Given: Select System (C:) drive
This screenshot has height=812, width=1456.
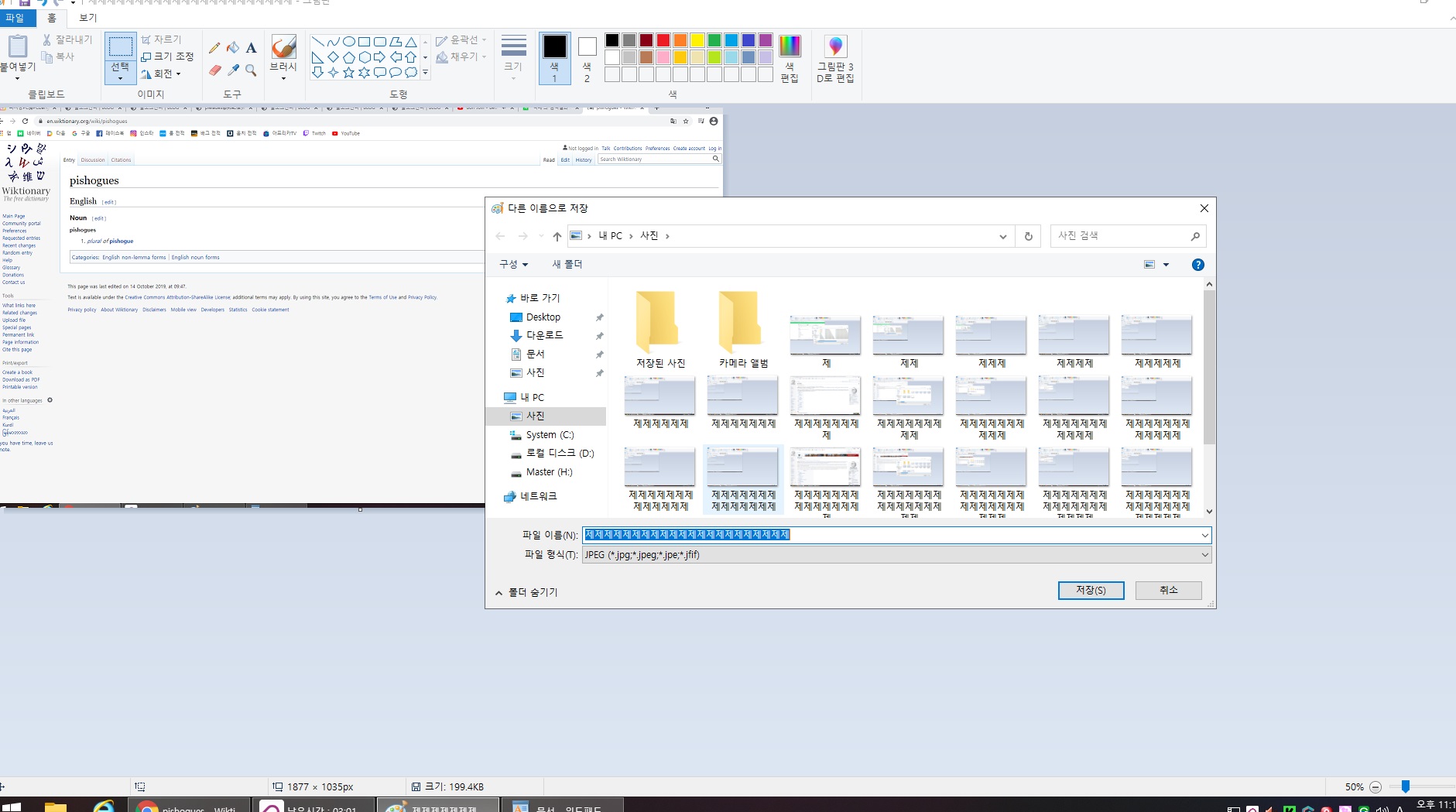Looking at the screenshot, I should point(550,435).
